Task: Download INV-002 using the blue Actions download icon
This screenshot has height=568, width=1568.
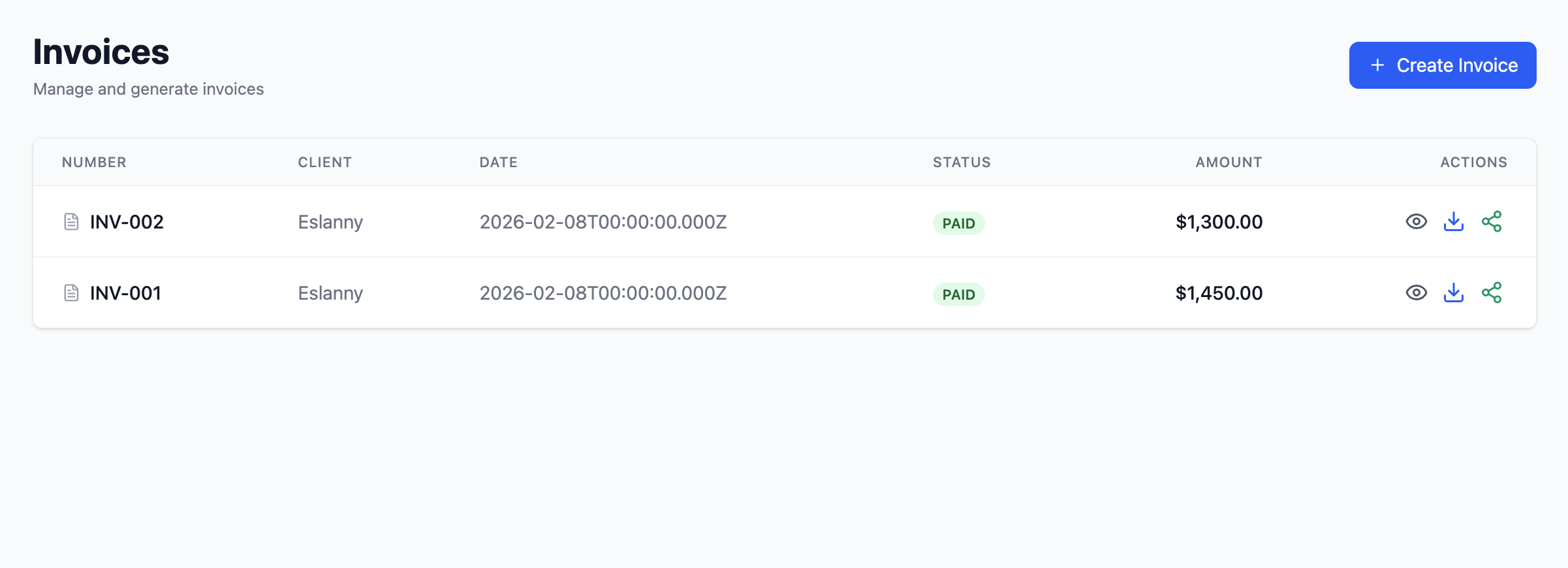Action: (x=1454, y=222)
